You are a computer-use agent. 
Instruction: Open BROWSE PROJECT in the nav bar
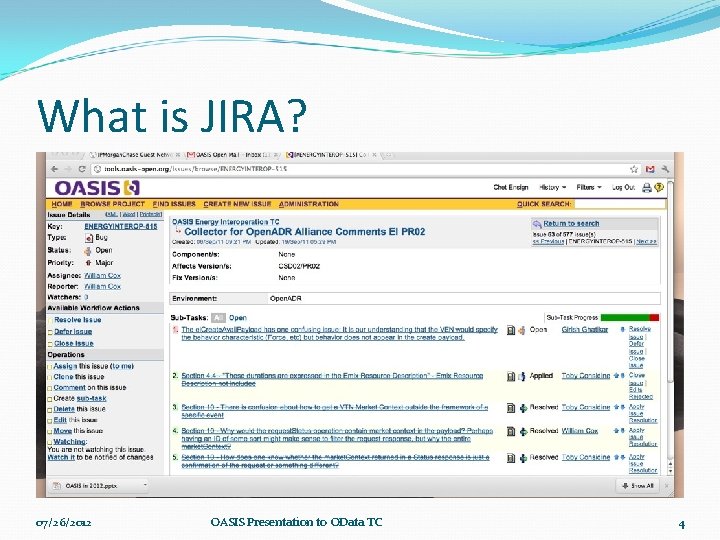click(x=112, y=204)
